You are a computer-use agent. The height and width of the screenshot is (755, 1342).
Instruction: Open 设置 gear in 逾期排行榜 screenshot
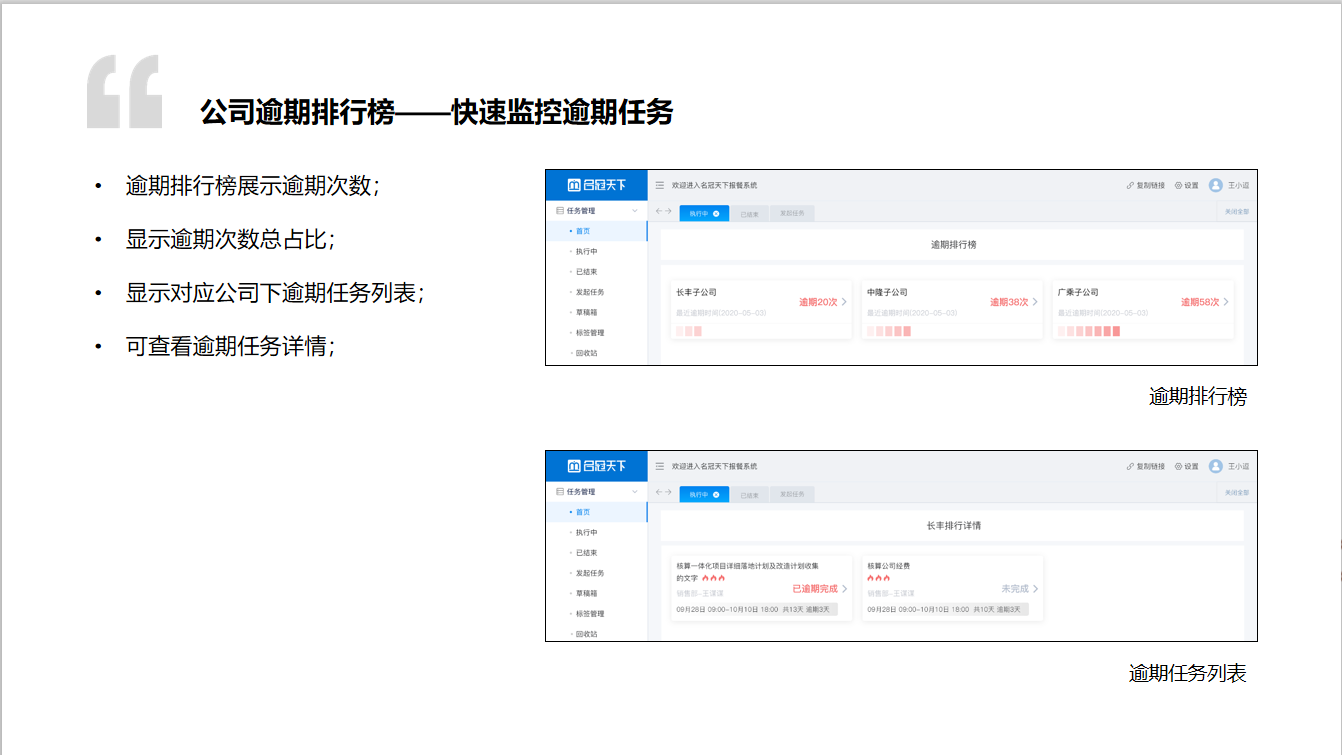[1178, 185]
